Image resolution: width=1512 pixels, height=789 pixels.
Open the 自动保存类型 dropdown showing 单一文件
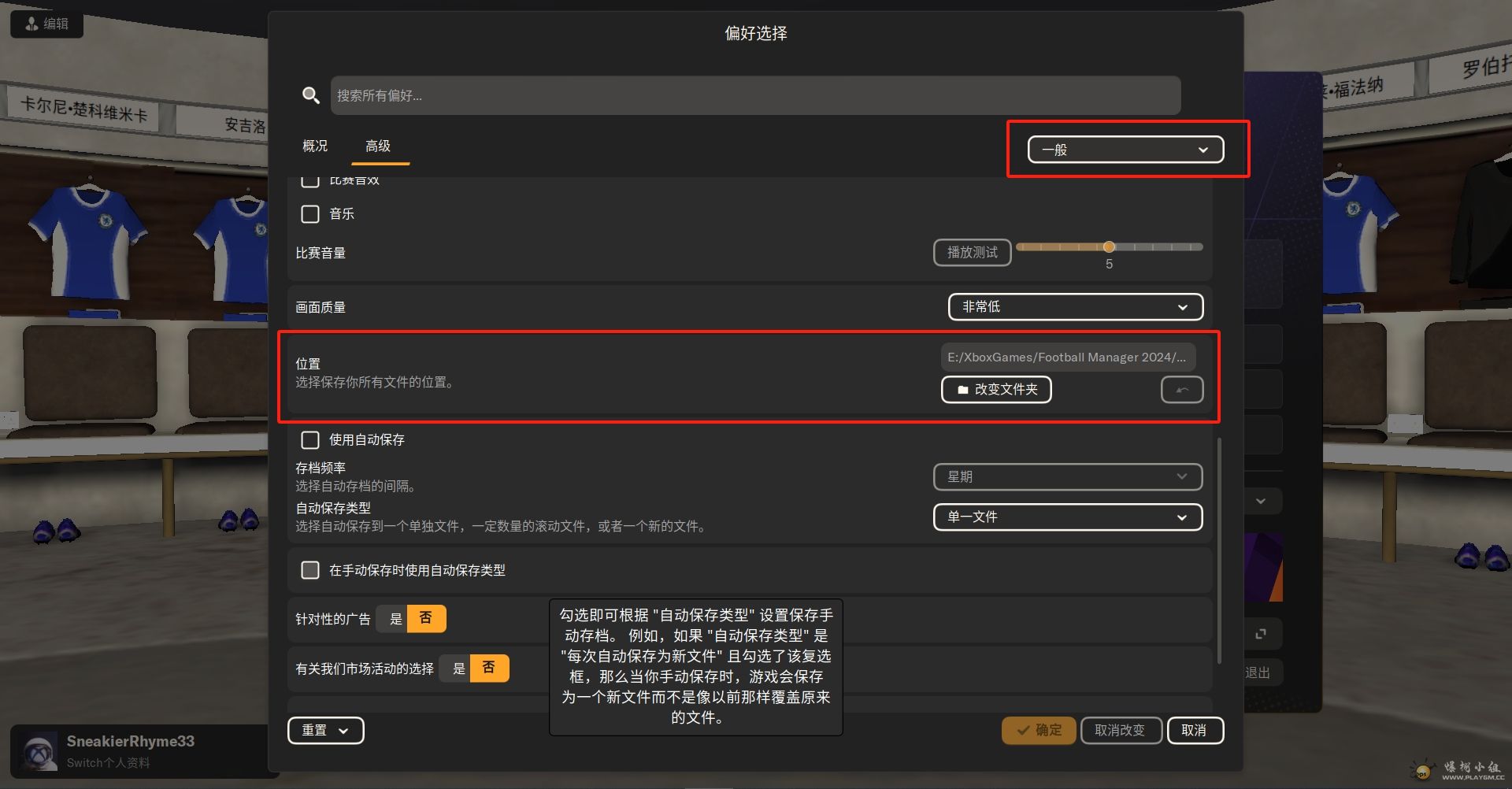1067,517
